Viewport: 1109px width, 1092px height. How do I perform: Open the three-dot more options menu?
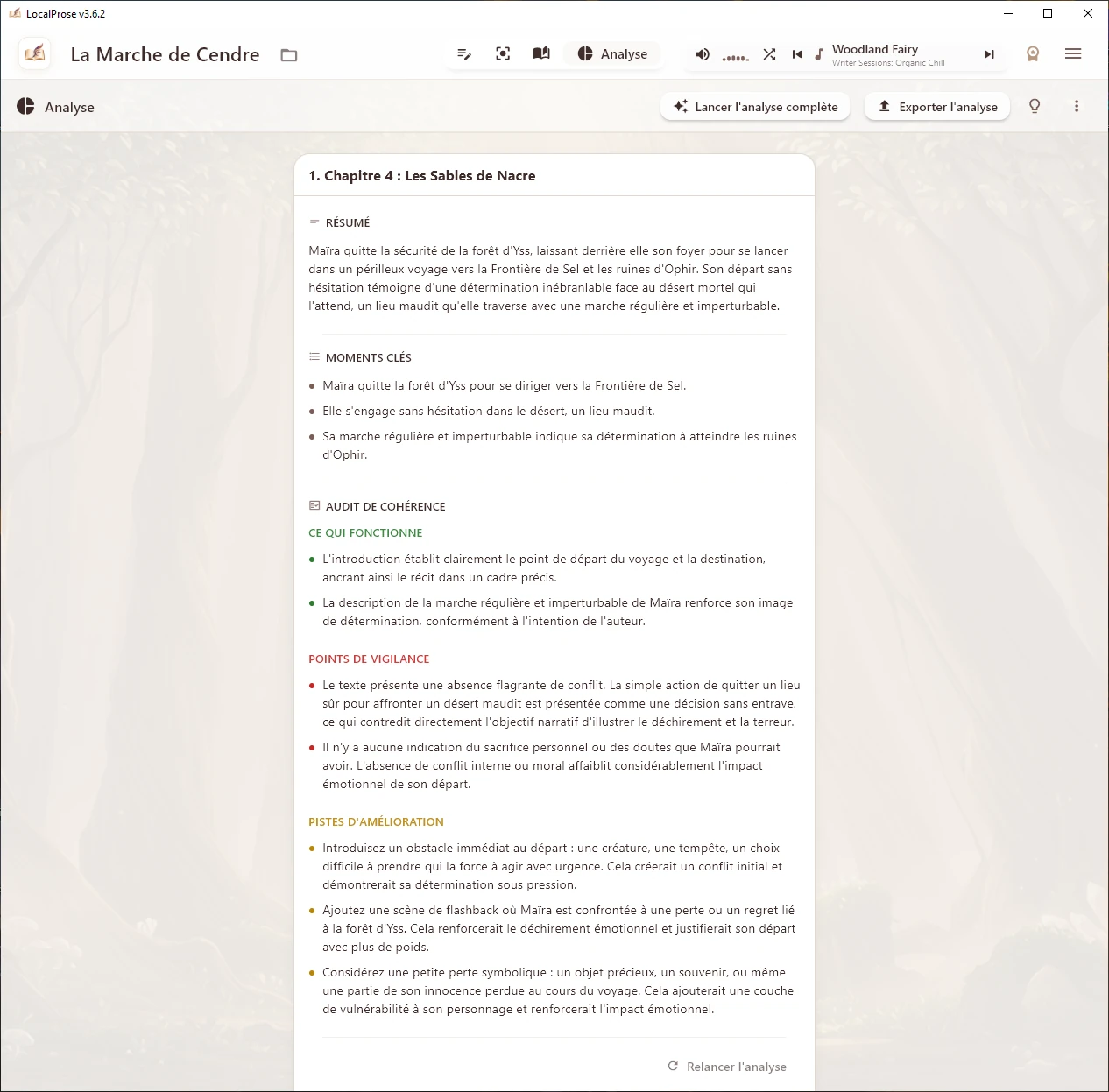[1077, 107]
